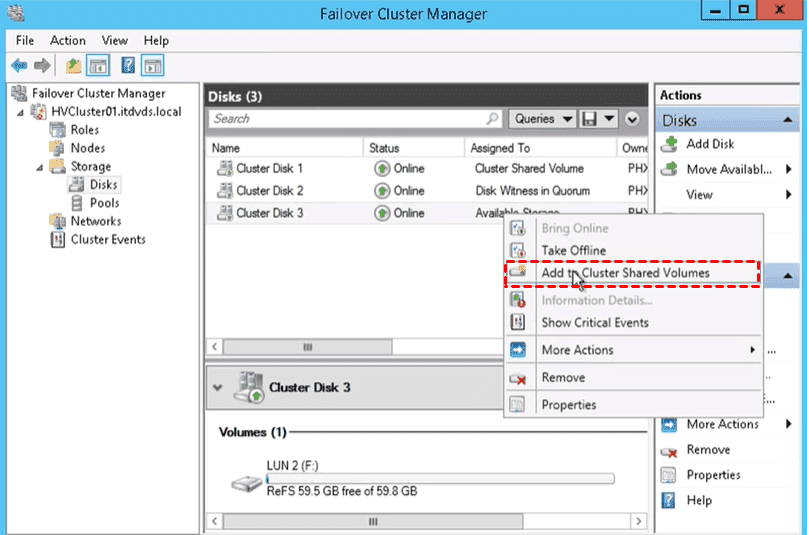Collapse the HVCluster01.itdvds.local tree node
The image size is (807, 535).
tap(20, 112)
